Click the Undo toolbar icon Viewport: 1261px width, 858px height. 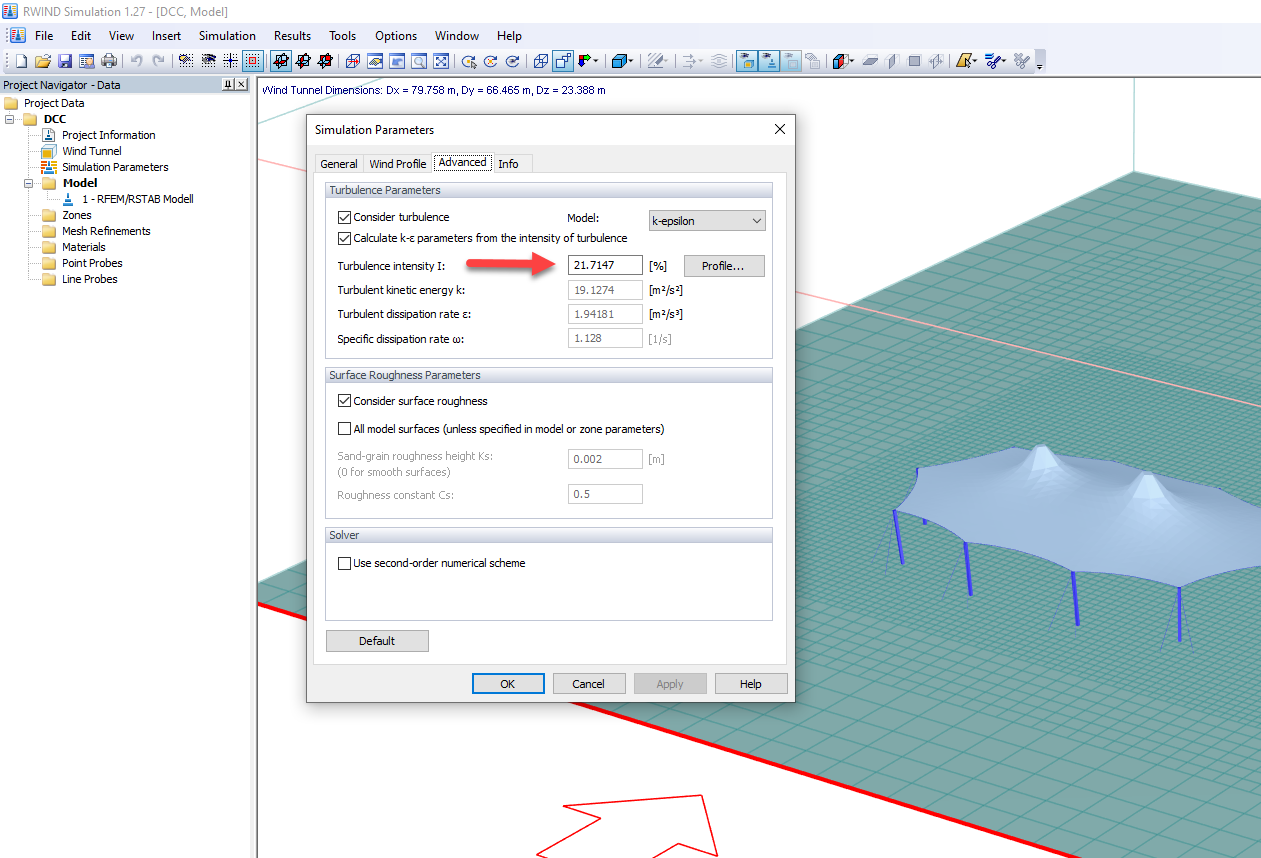point(136,61)
